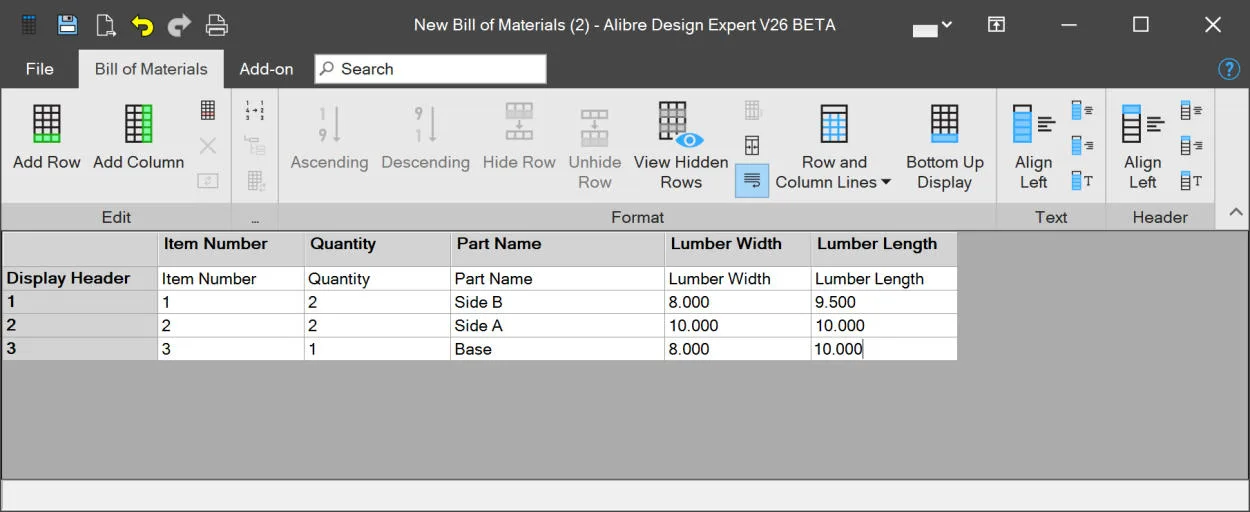This screenshot has width=1250, height=512.
Task: Click the Redo arrow in the title bar
Action: [x=179, y=25]
